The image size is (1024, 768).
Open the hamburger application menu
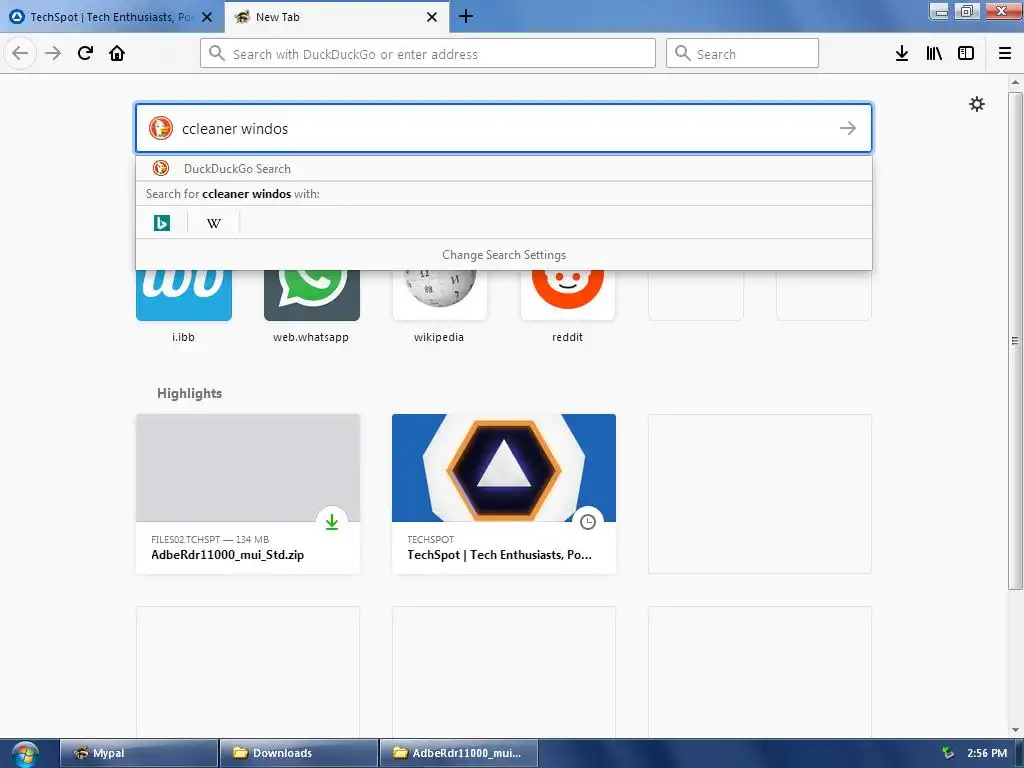(x=1005, y=54)
